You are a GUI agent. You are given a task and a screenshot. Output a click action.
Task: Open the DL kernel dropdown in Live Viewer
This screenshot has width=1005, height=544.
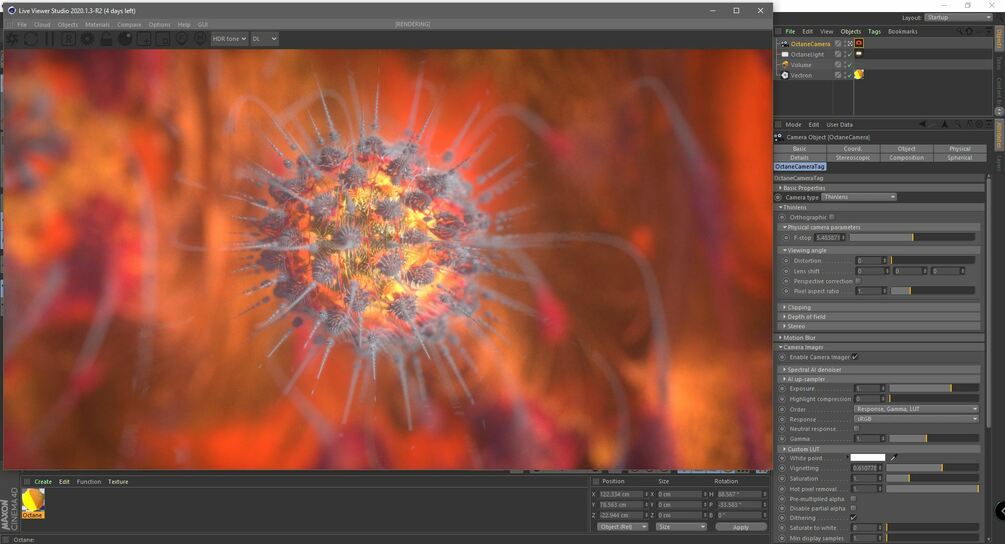(264, 38)
